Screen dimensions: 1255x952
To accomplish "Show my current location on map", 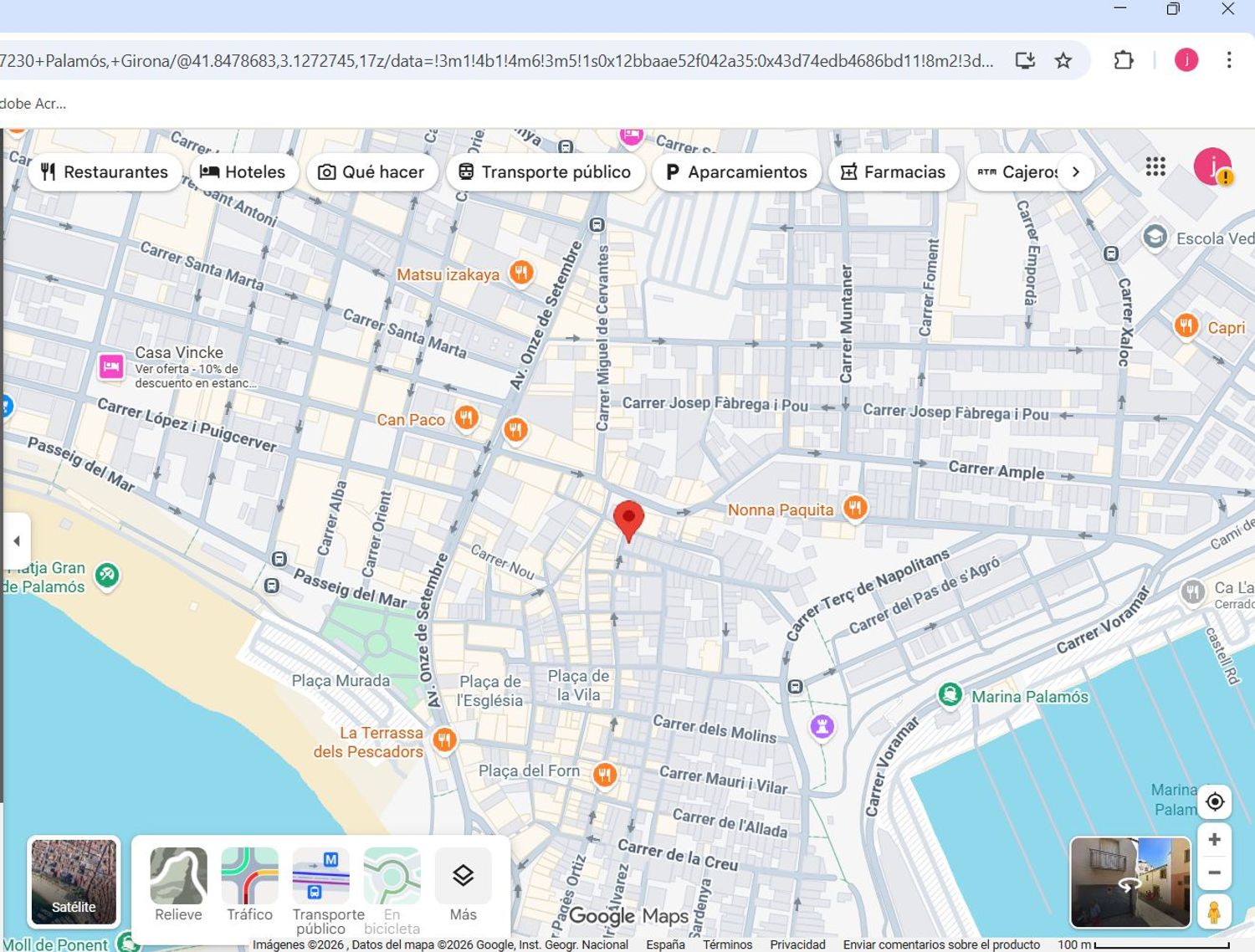I will [1215, 801].
